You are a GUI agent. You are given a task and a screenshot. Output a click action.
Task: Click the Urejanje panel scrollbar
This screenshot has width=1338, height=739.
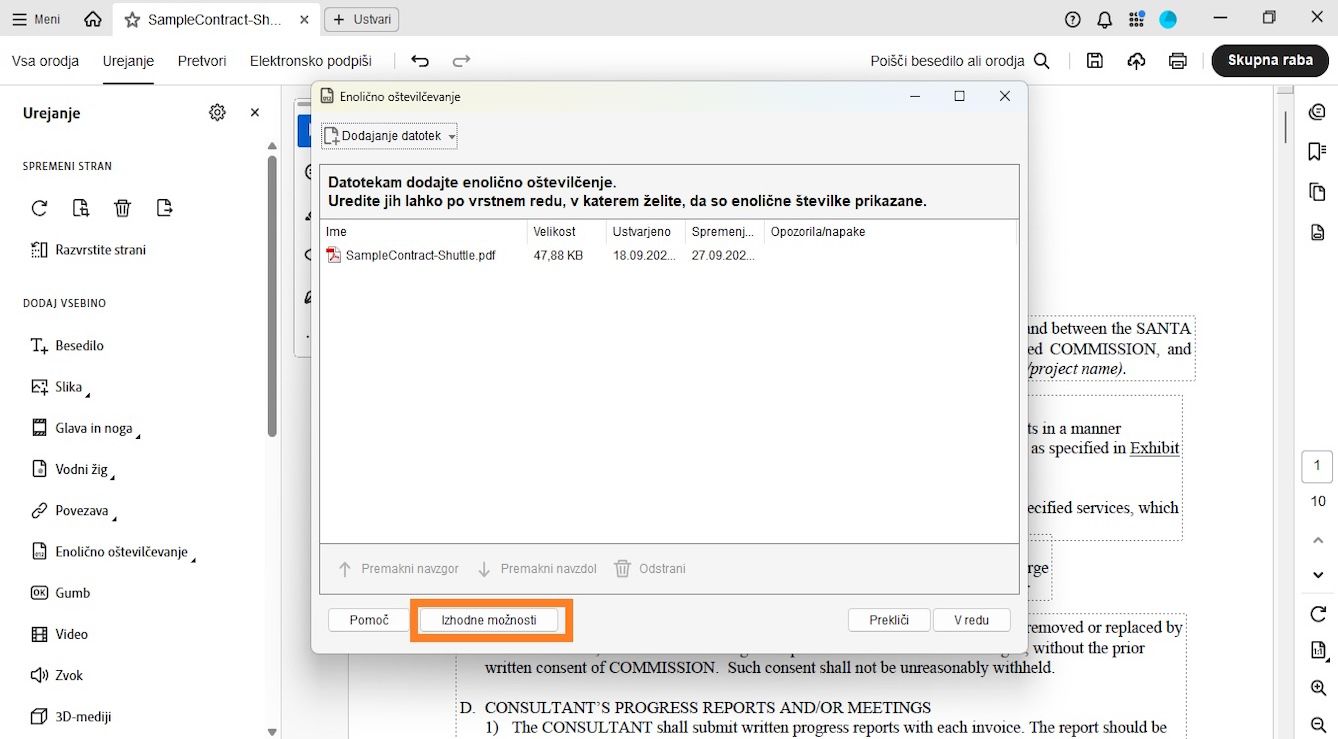[x=272, y=295]
